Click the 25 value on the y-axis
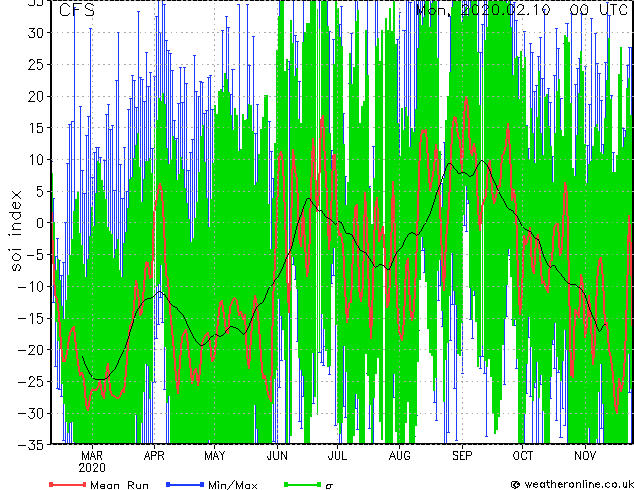634x490 pixels. click(x=36, y=64)
